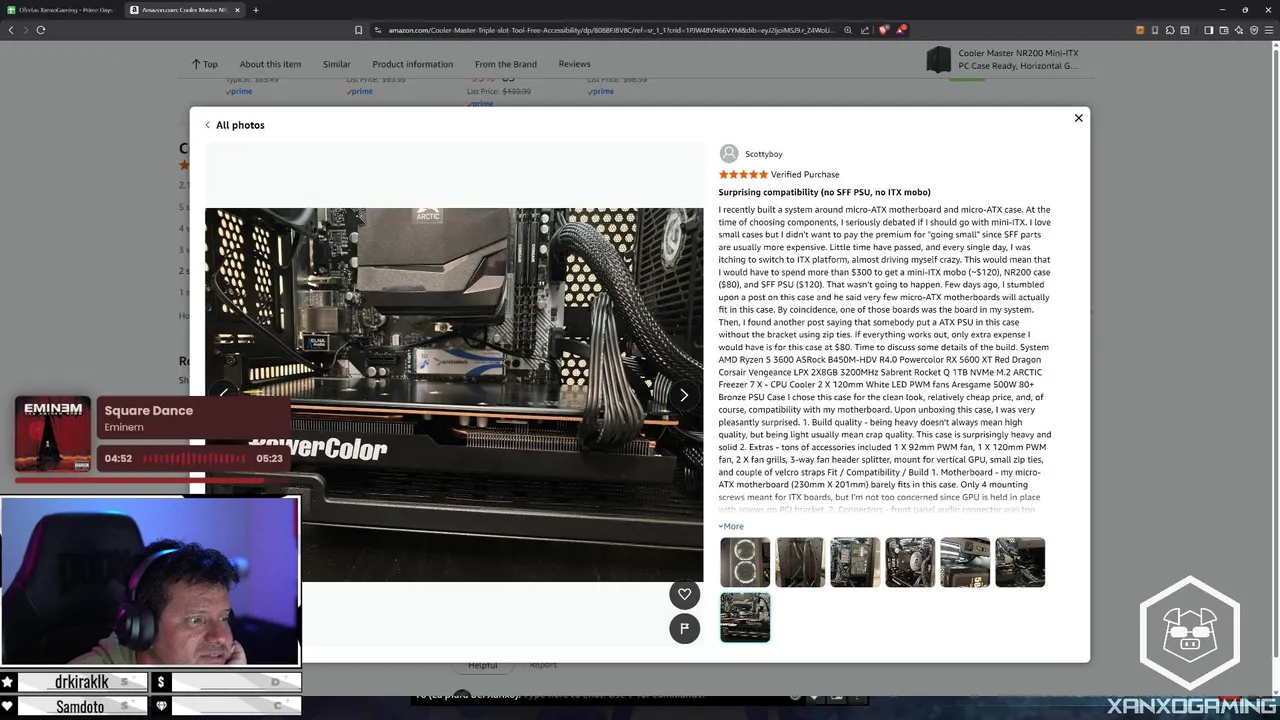1280x720 pixels.
Task: Show the next review photo
Action: [684, 395]
